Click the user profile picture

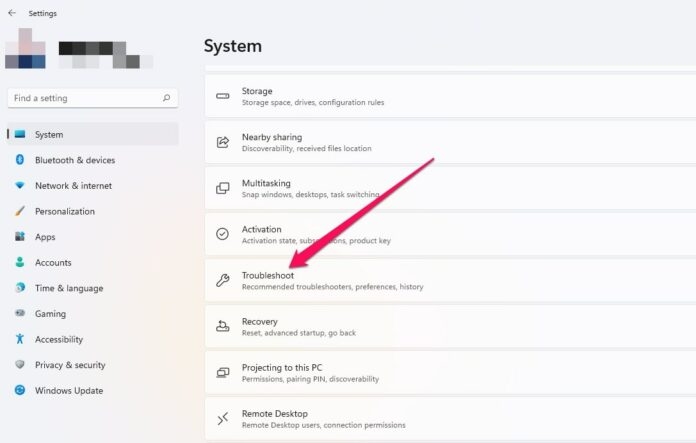click(x=25, y=49)
